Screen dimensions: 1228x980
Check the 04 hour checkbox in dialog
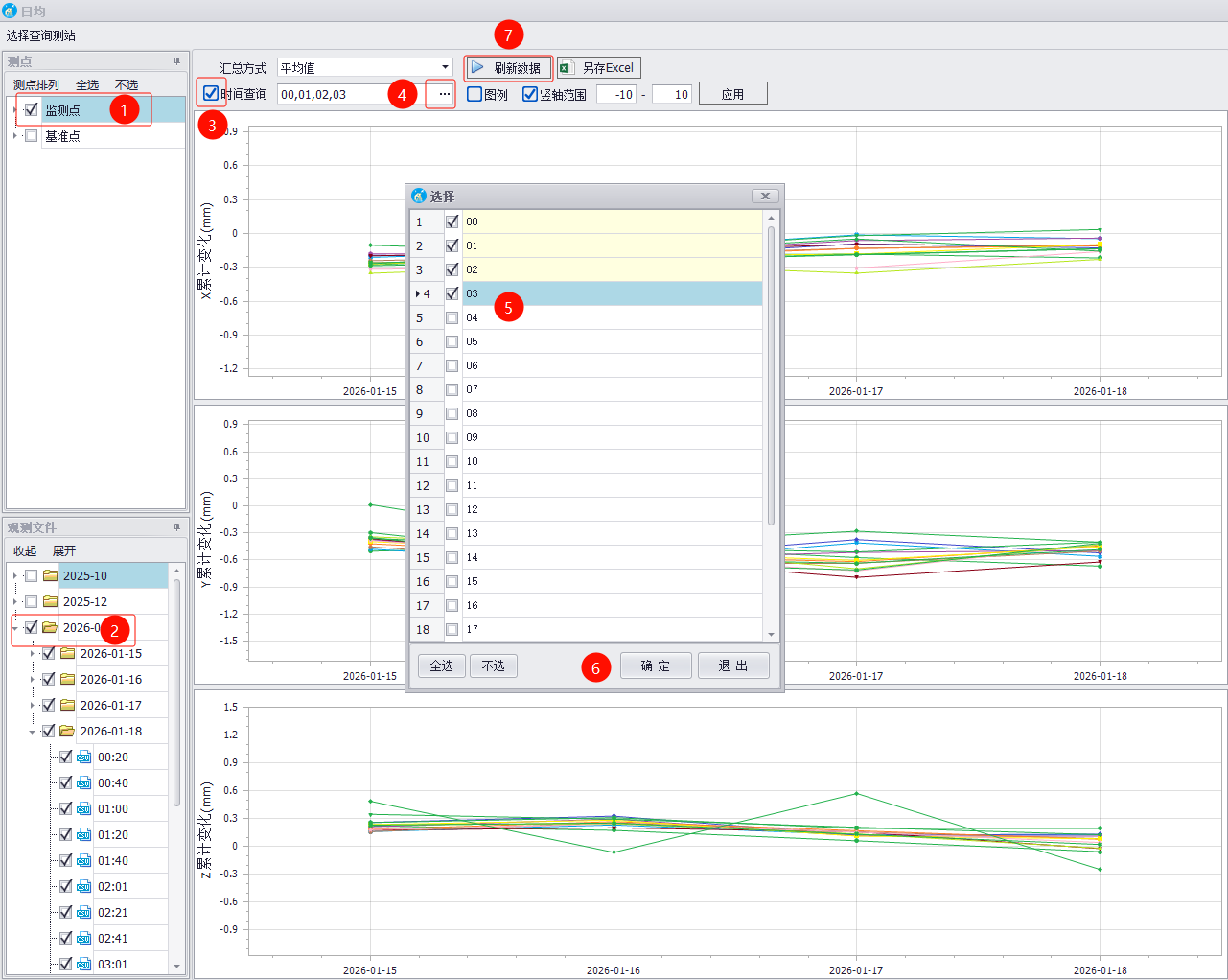click(452, 317)
